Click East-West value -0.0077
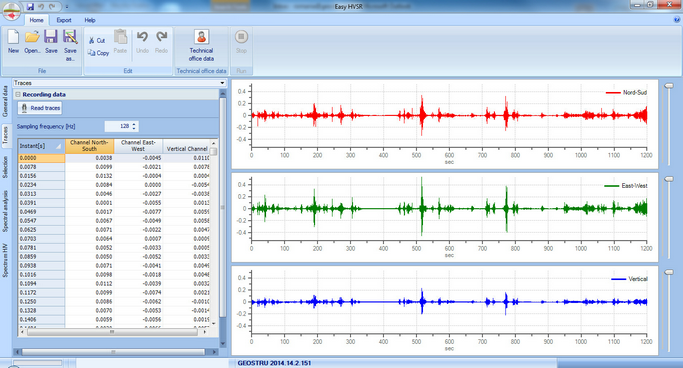This screenshot has height=368, width=683. coord(138,212)
